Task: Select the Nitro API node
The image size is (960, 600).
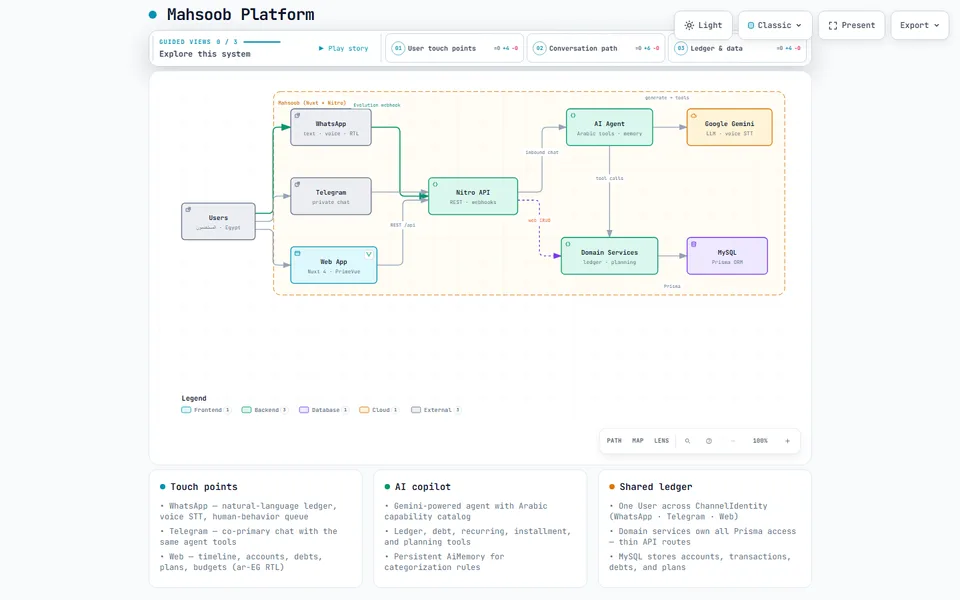Action: 473,196
